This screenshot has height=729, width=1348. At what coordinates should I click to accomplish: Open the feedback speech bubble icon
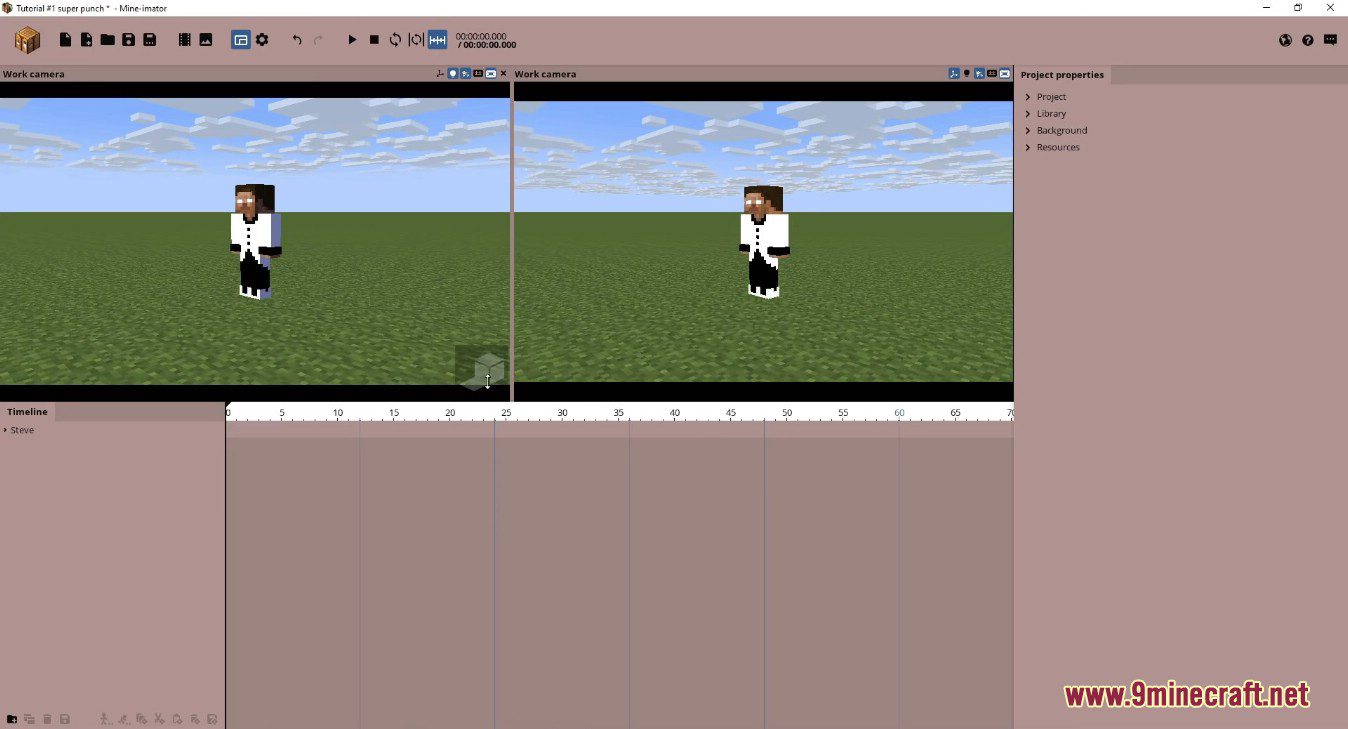coord(1330,40)
